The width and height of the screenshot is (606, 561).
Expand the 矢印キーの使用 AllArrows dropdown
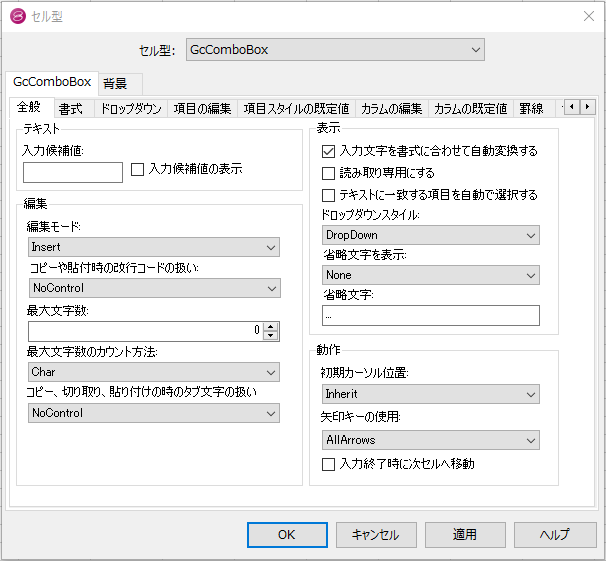pos(431,440)
